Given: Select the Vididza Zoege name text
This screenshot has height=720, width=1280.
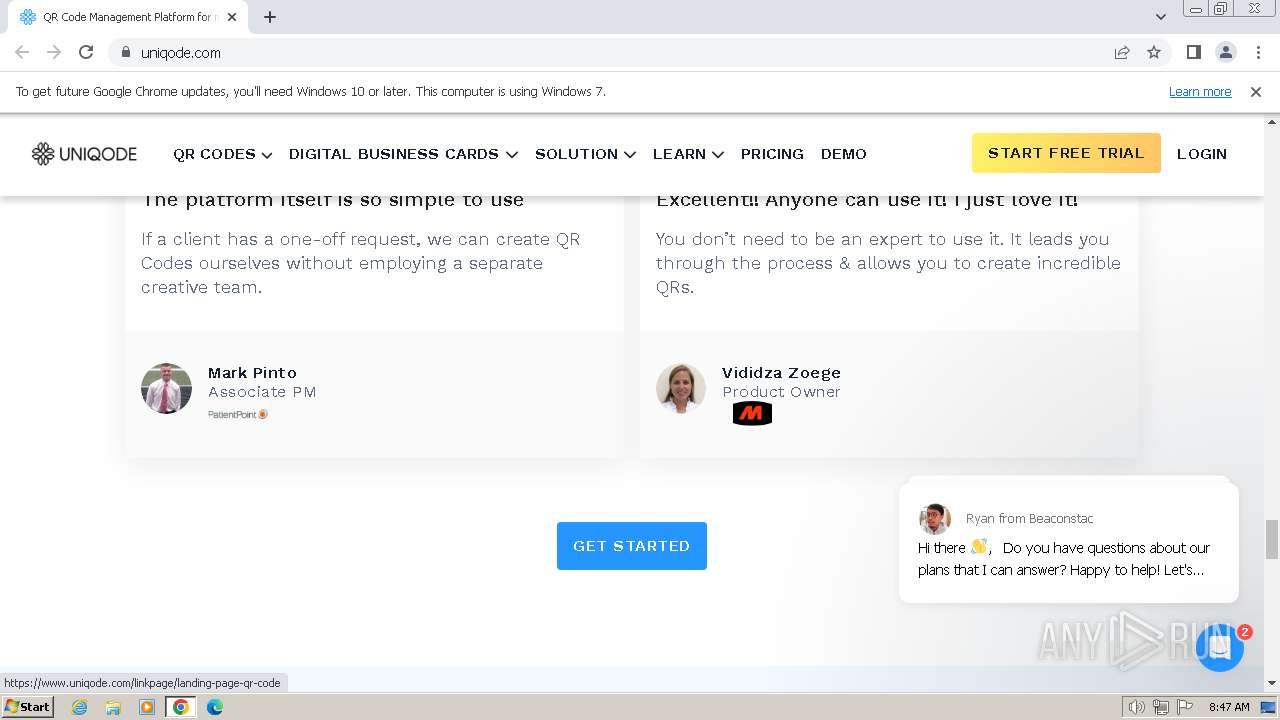Looking at the screenshot, I should pyautogui.click(x=781, y=372).
